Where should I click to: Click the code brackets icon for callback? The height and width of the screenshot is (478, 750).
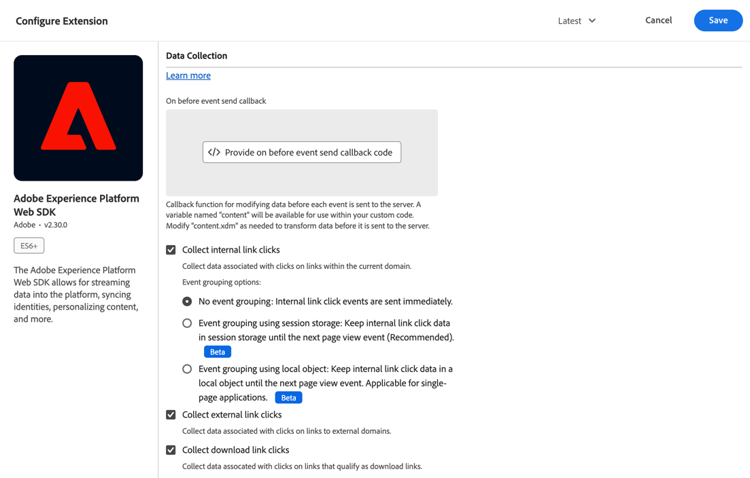[214, 153]
